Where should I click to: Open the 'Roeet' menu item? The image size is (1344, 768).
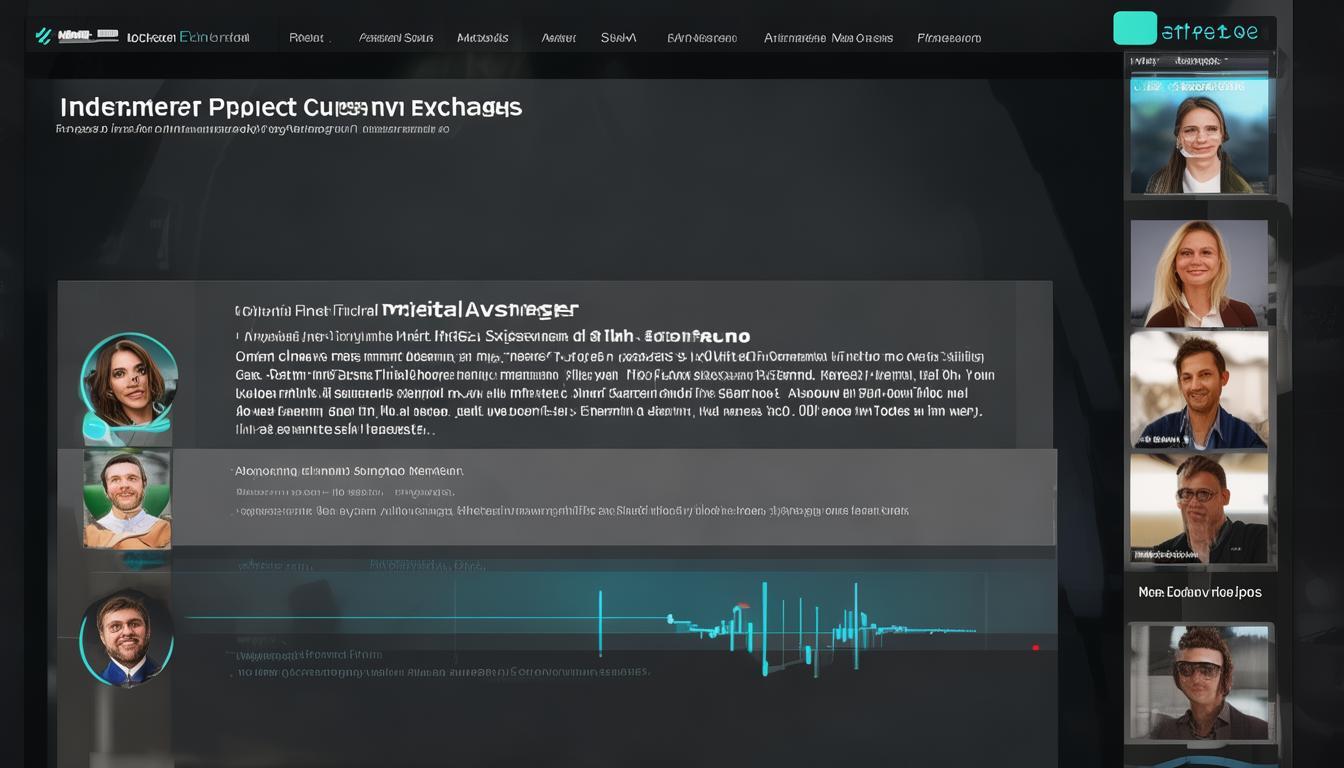click(306, 38)
